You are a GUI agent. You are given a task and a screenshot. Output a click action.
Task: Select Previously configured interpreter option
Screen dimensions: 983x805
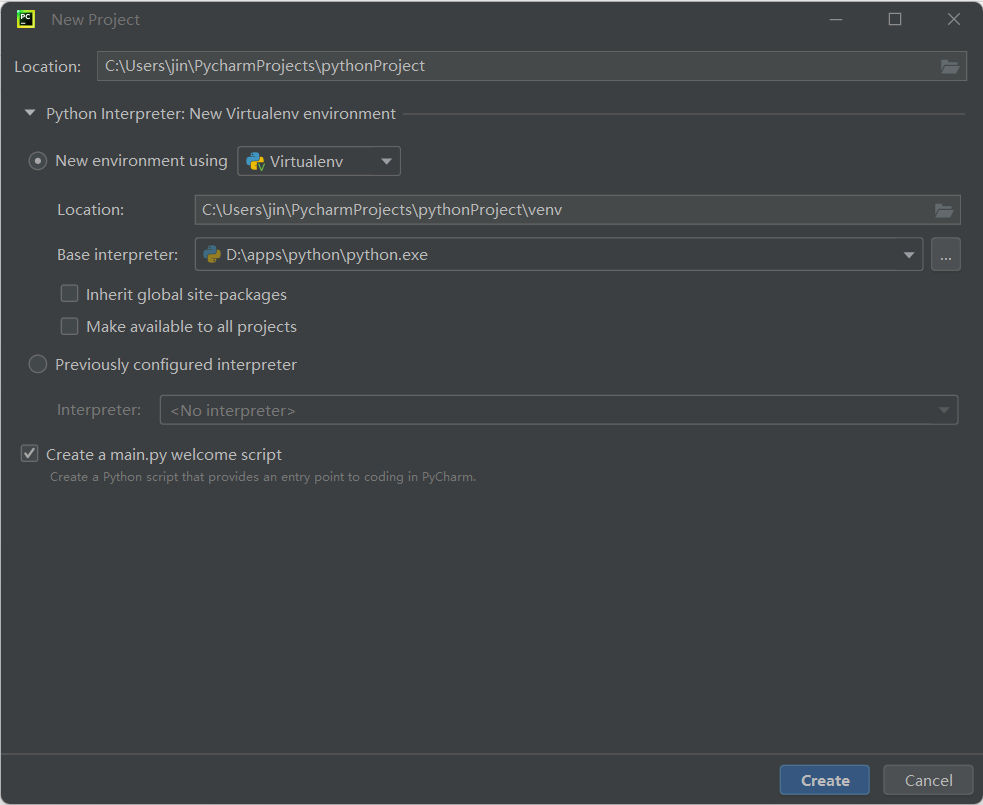coord(38,364)
